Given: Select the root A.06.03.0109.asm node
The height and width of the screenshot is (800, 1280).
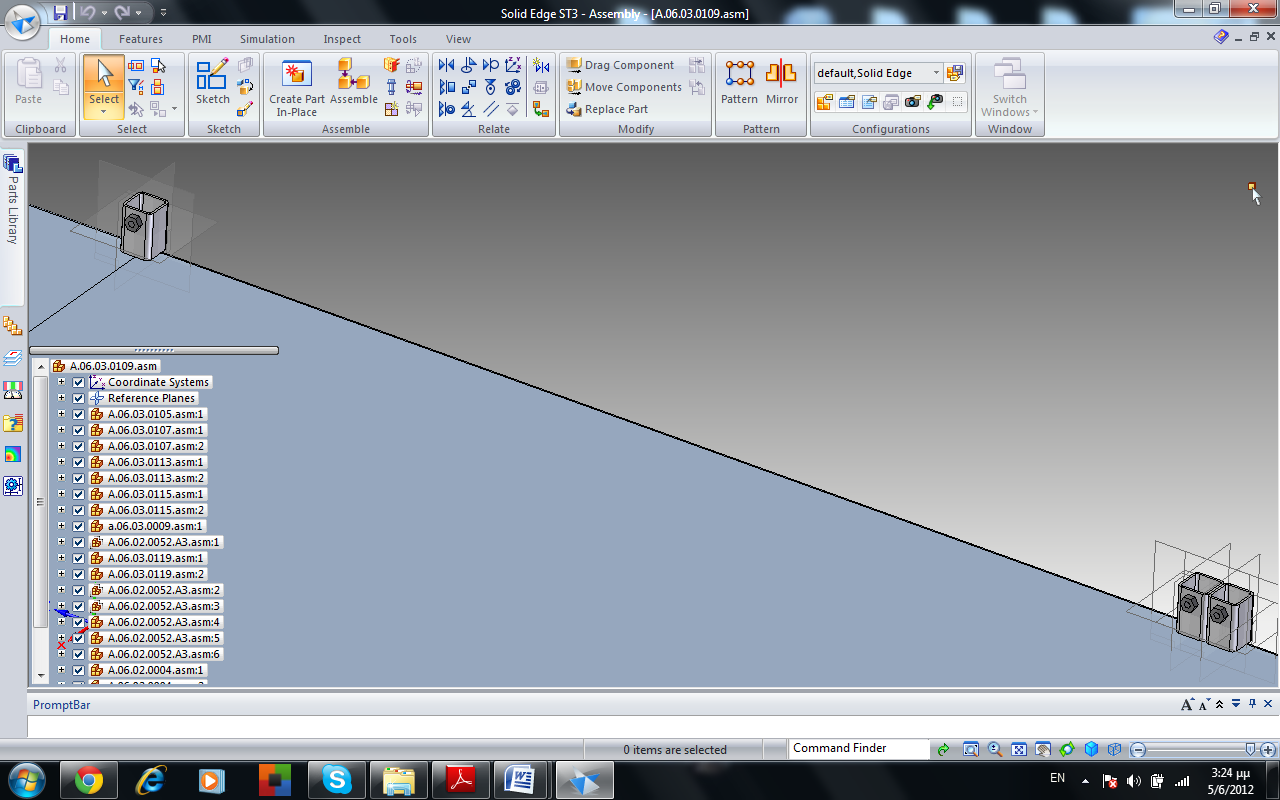Looking at the screenshot, I should click(x=113, y=366).
